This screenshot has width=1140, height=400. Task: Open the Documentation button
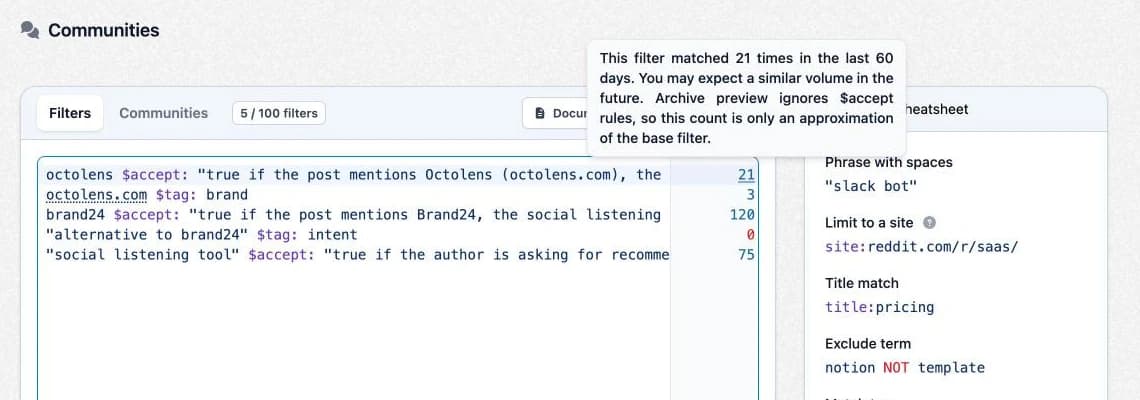pos(555,113)
